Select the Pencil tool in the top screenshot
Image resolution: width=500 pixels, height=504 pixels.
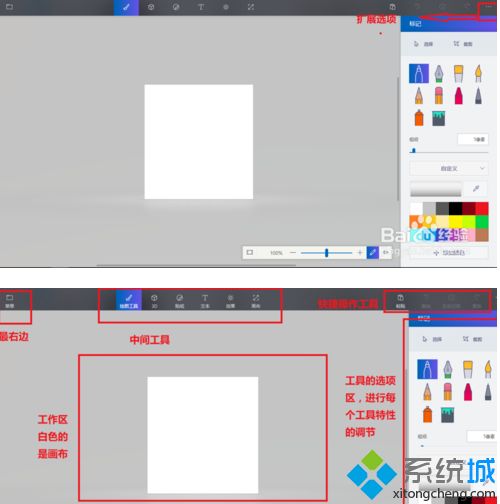click(x=419, y=95)
